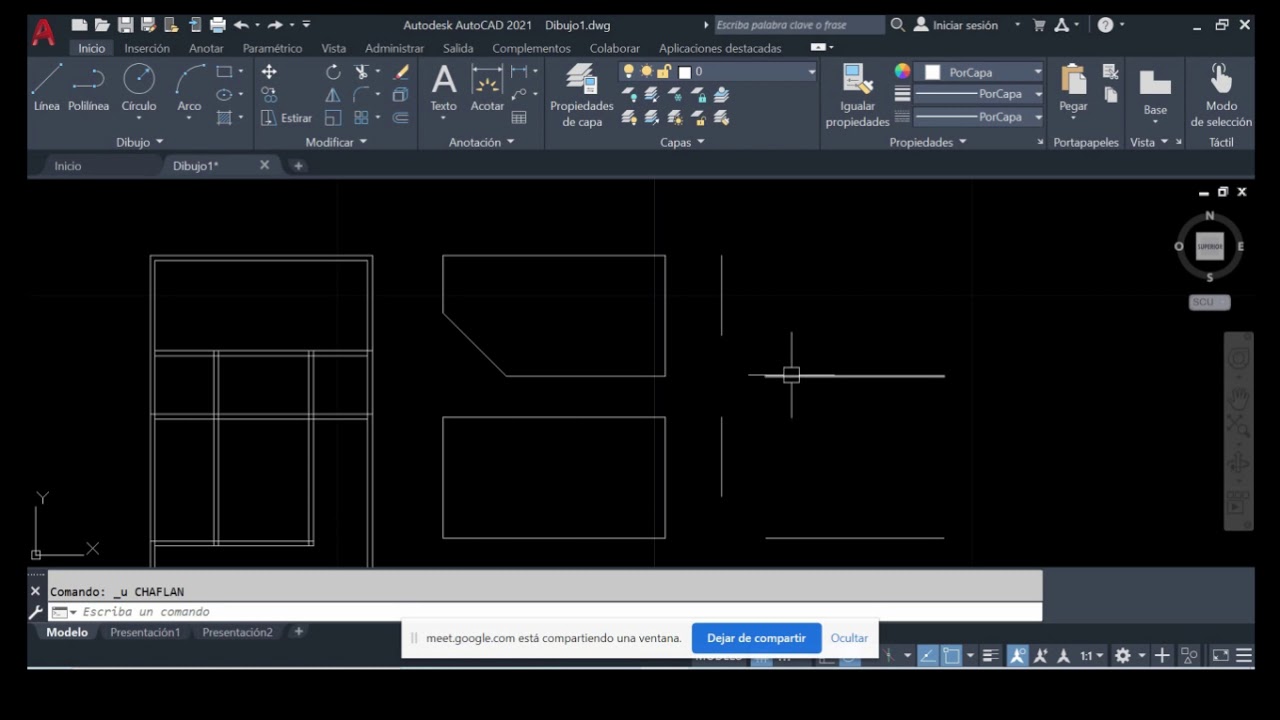Activate the Scale tool
This screenshot has width=1280, height=720.
333,118
